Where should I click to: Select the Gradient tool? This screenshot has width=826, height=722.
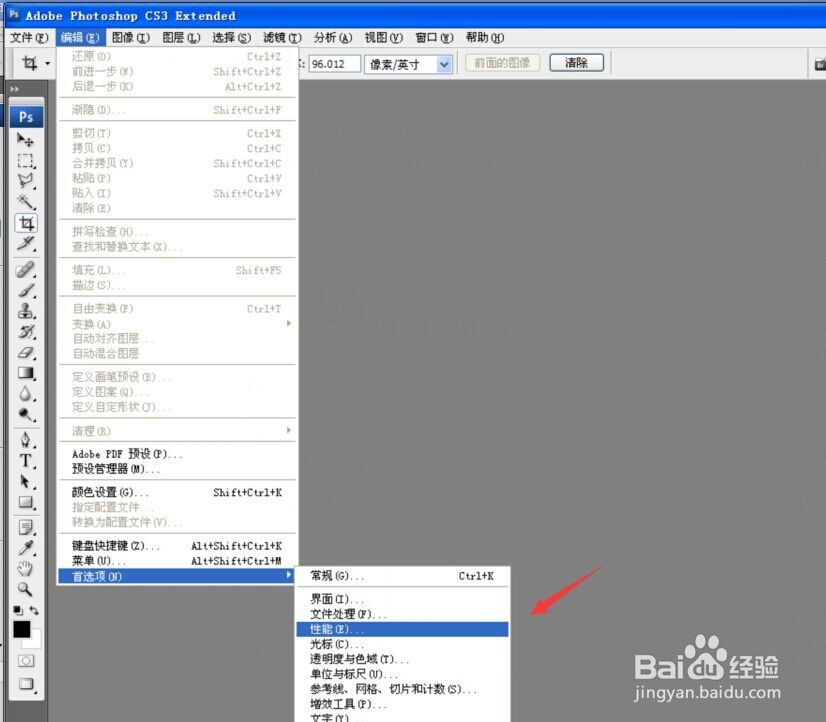pos(25,373)
